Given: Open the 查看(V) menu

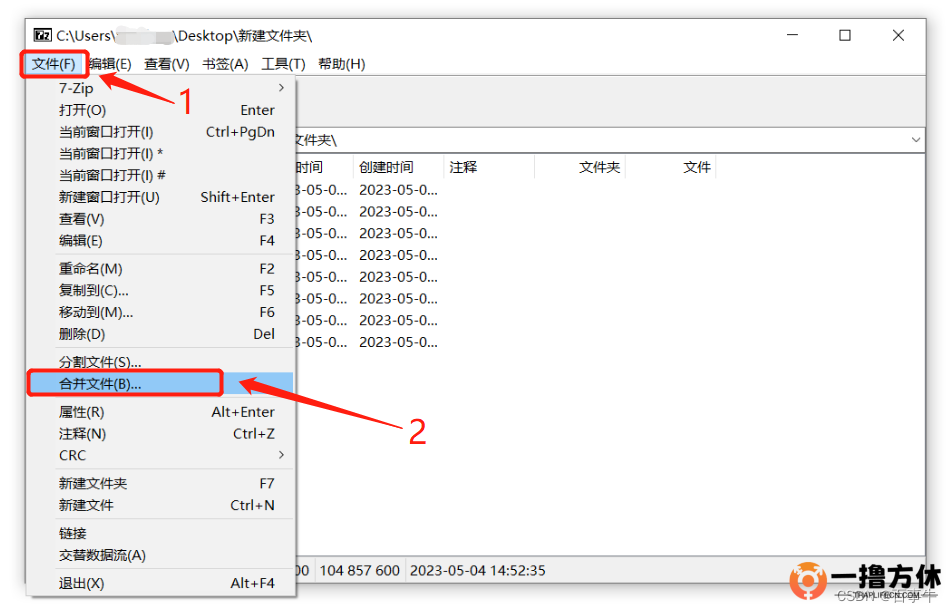Looking at the screenshot, I should pyautogui.click(x=166, y=64).
